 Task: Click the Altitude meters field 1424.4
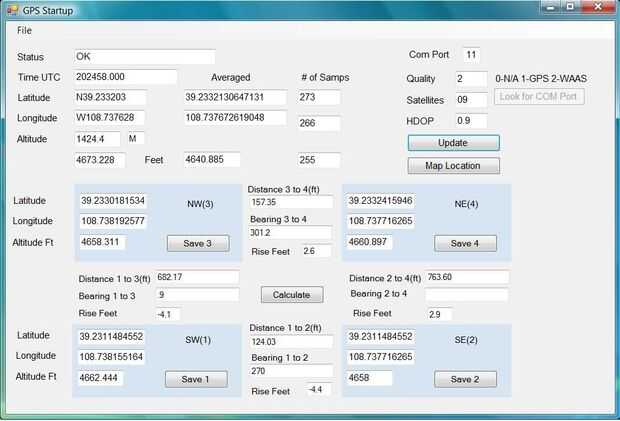[97, 139]
